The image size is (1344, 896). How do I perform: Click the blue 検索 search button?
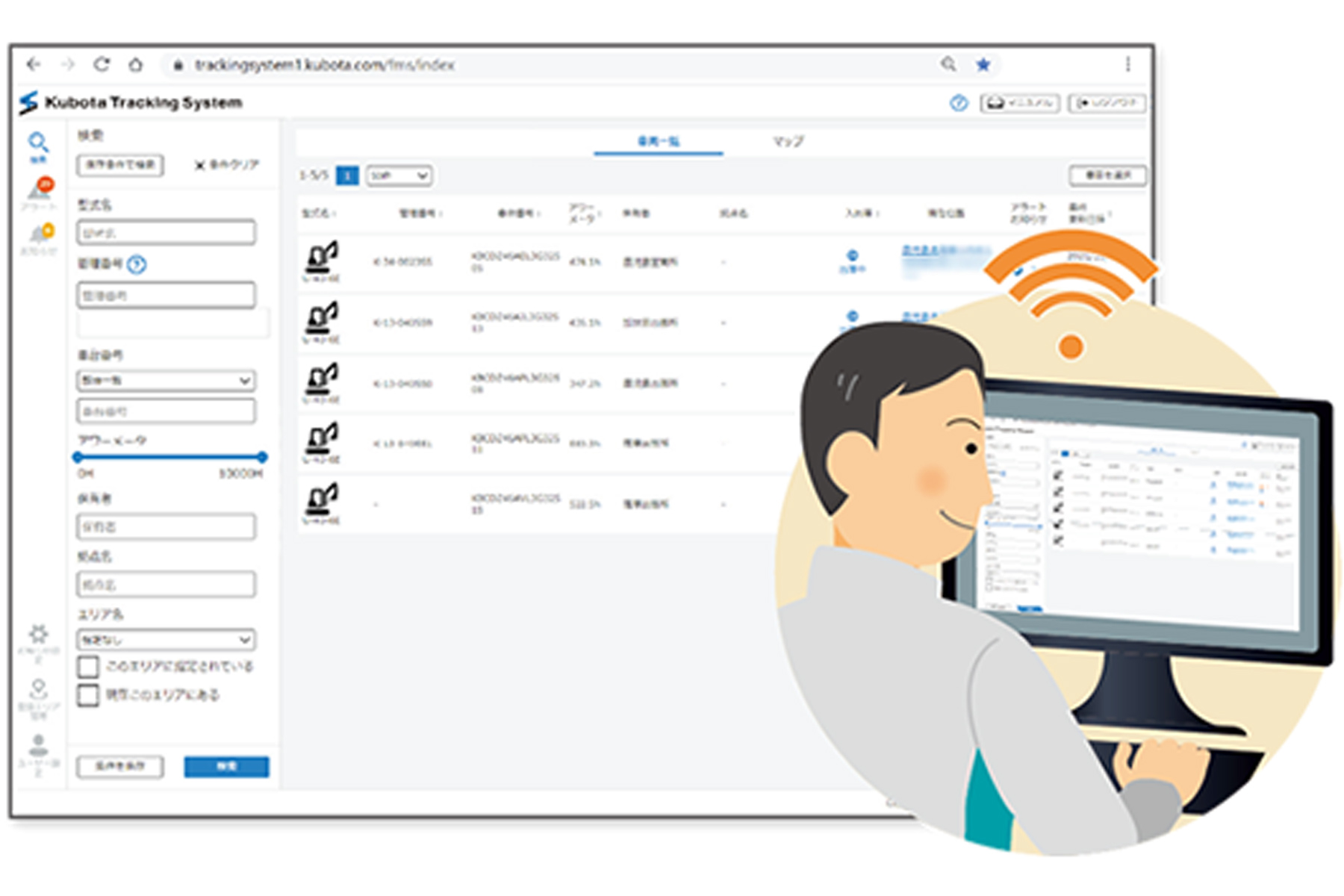coord(226,766)
